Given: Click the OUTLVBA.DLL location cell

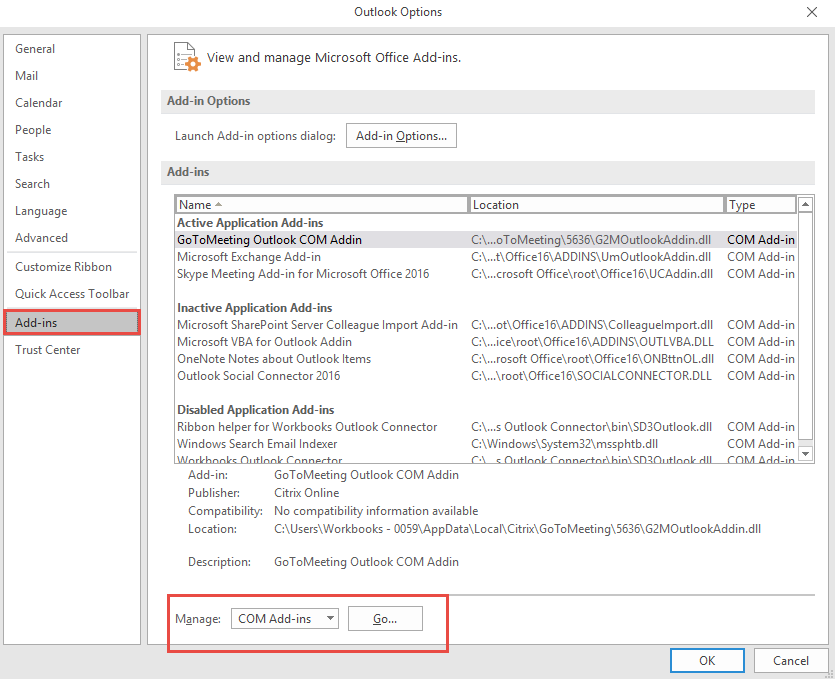Looking at the screenshot, I should coord(592,342).
